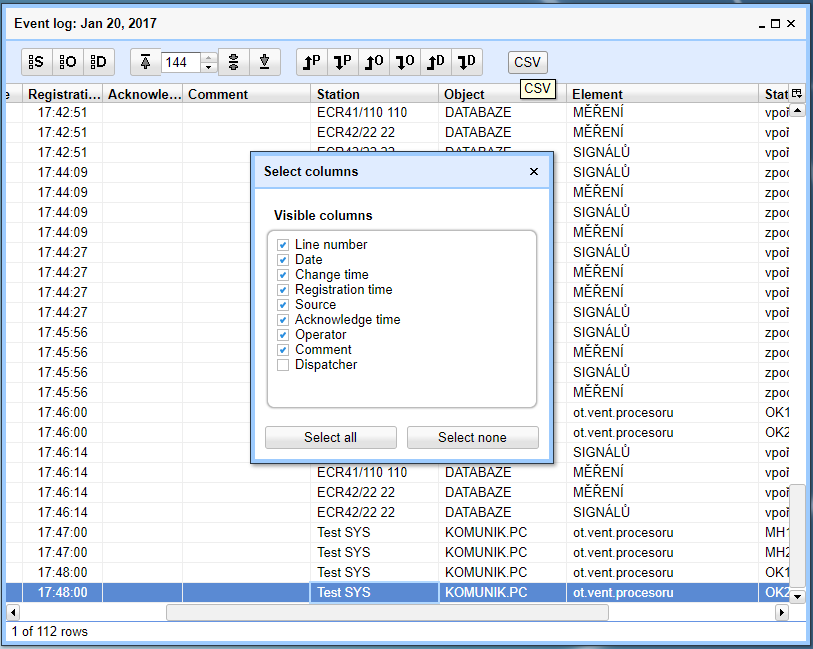Click the first 17:42:51 ECR41/110 110 cell

(374, 112)
